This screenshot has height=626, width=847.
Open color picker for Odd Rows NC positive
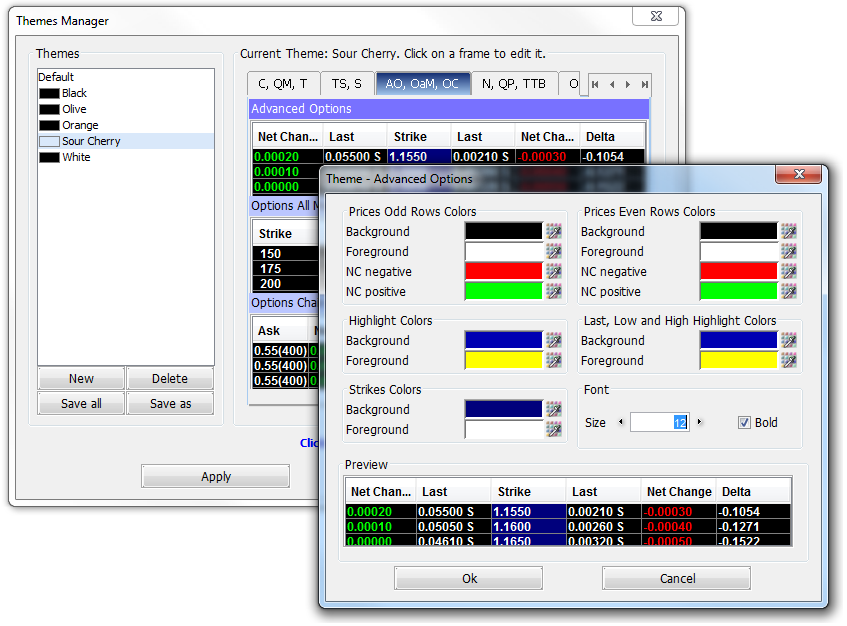[x=554, y=291]
